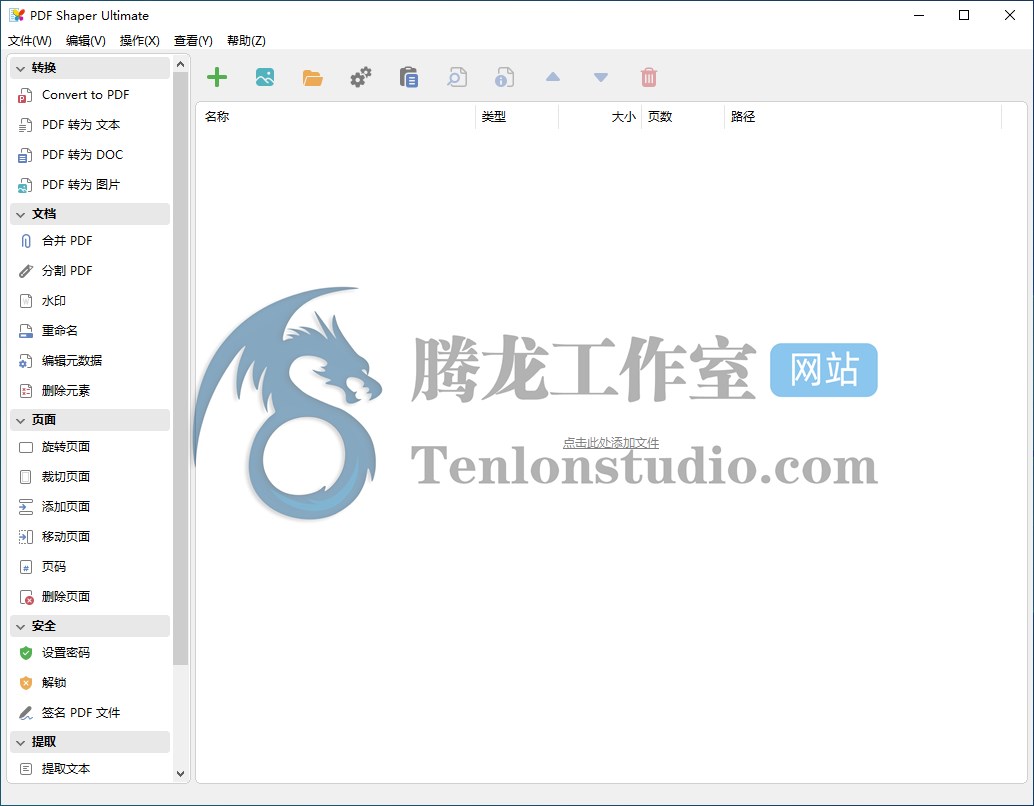Collapse the 文档 section chevron
Screen dimensions: 1034x806
coord(20,214)
